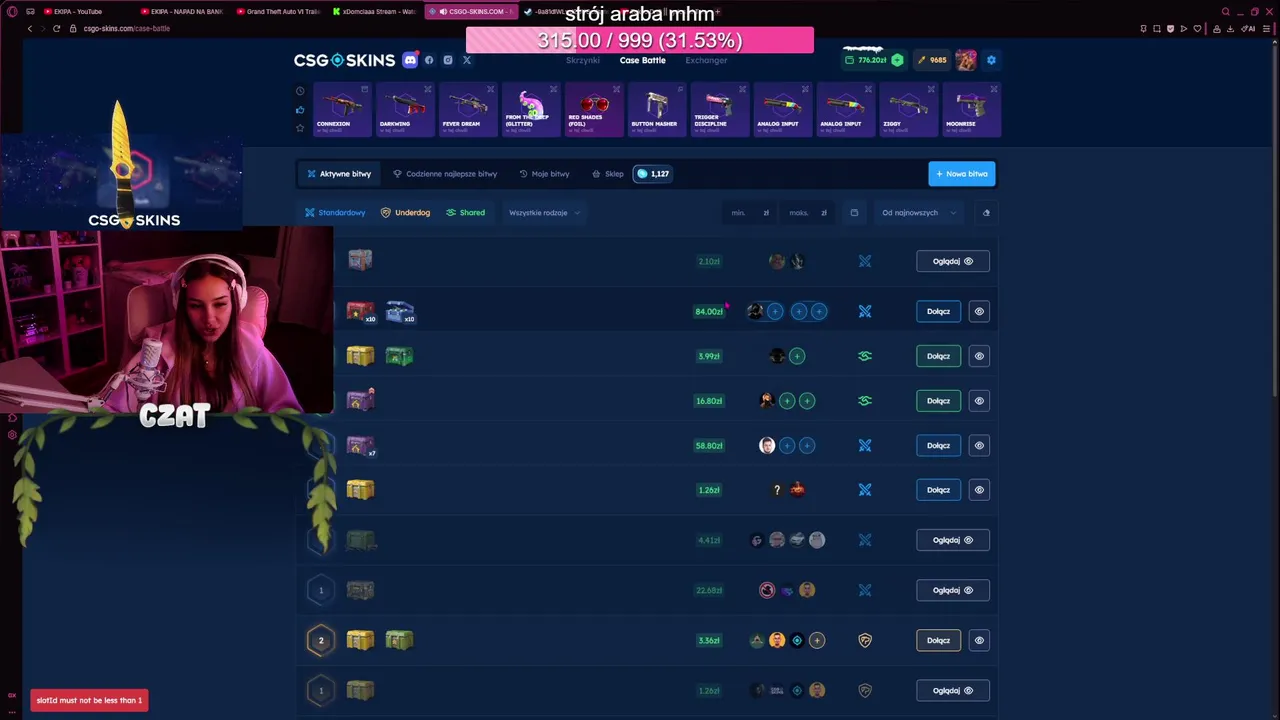This screenshot has width=1280, height=720.
Task: Click Oglądaj for 4.41zł battle
Action: tap(952, 540)
